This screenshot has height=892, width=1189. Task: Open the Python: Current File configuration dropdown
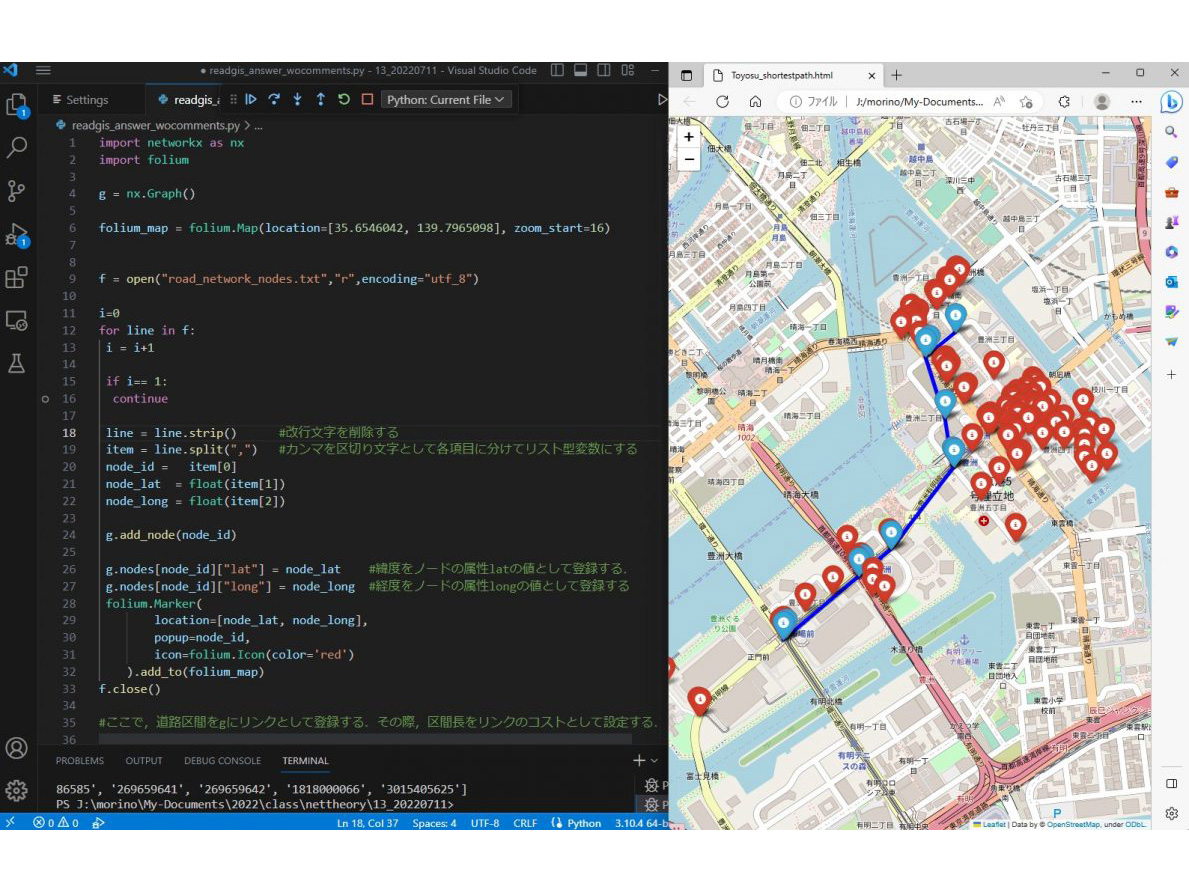[x=447, y=100]
